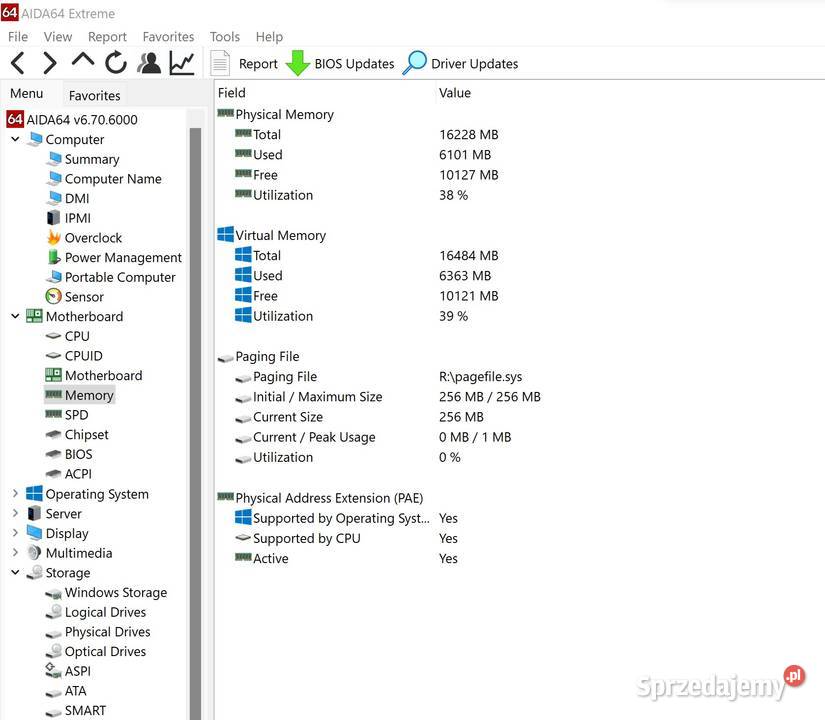
Task: Click the Value column header
Action: [455, 93]
